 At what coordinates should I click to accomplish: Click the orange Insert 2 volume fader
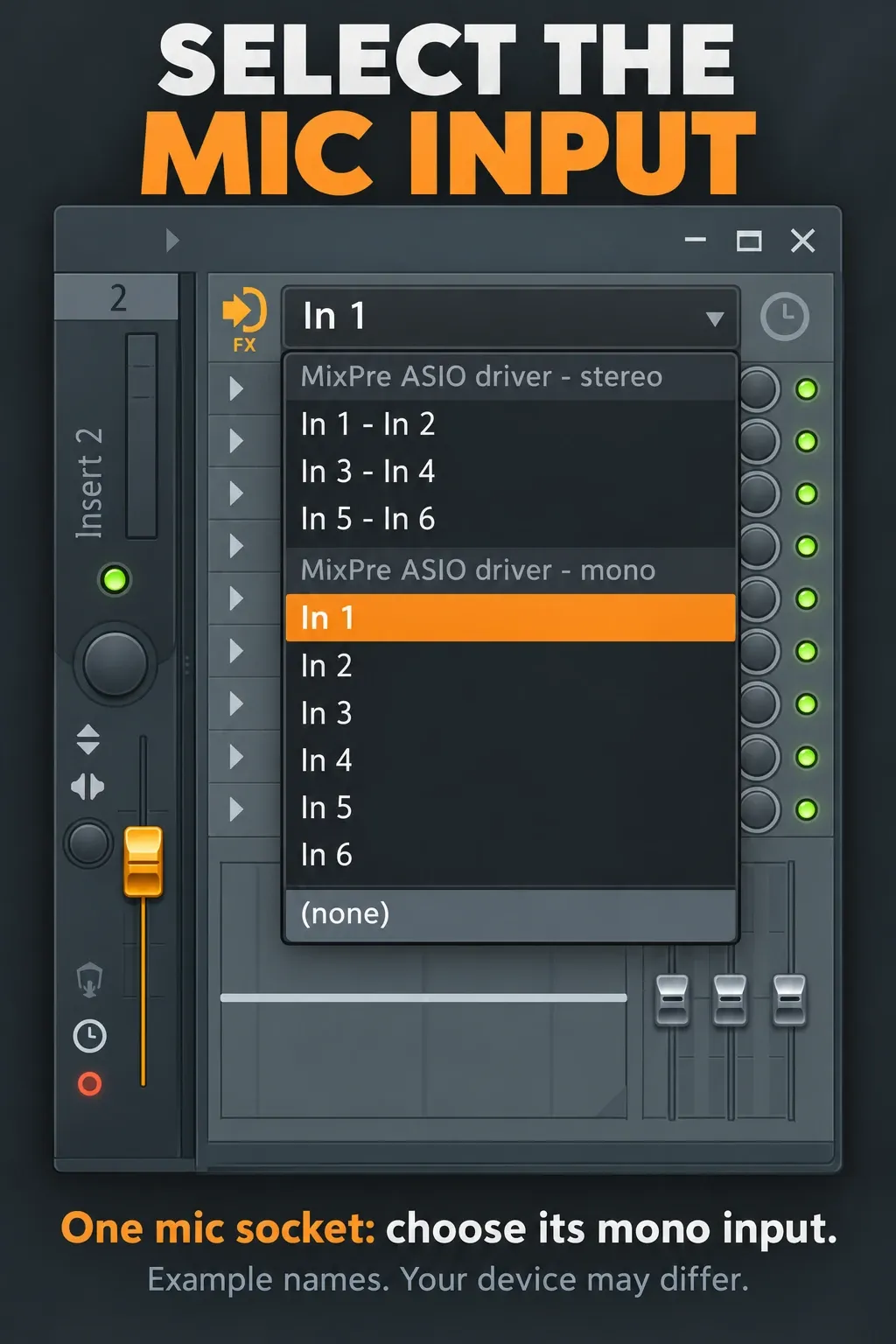pos(143,862)
